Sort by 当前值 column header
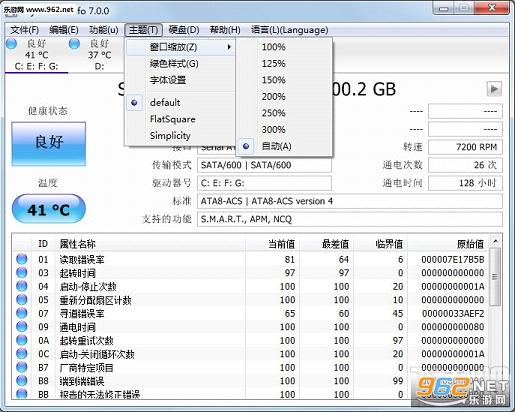The height and width of the screenshot is (412, 515). point(273,244)
